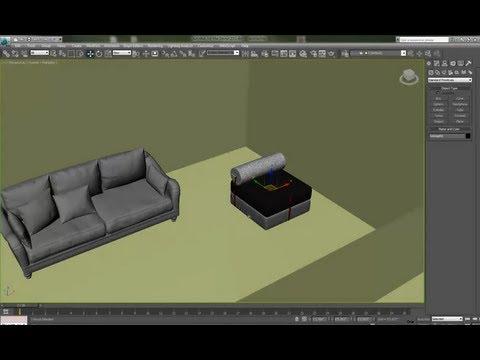Click the Tube primitive button
The image size is (480, 360).
pyautogui.click(x=460, y=110)
